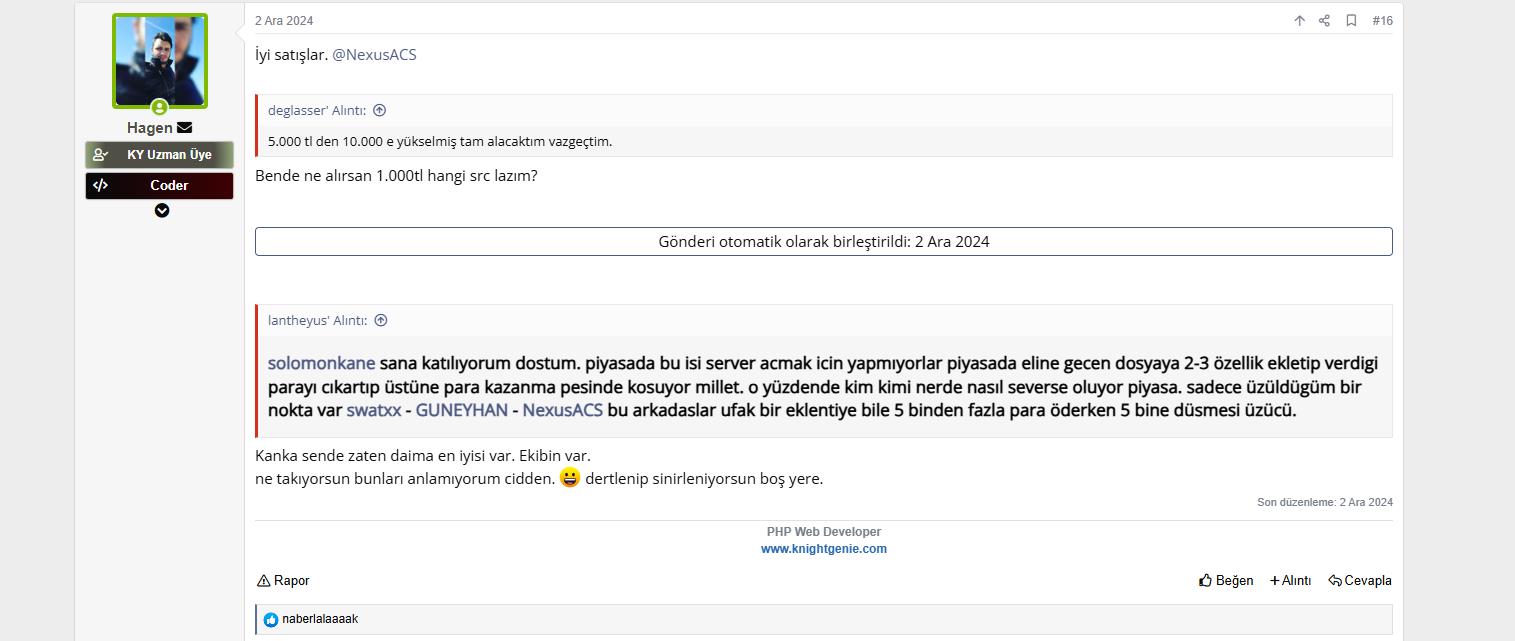Open the envelope message icon beside Hagen

tap(184, 128)
